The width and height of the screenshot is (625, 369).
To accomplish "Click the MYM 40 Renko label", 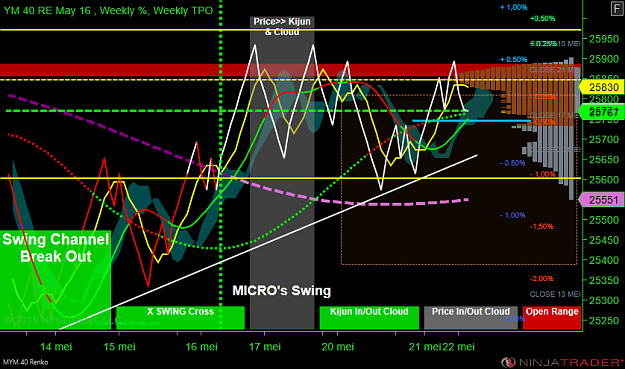I will point(26,362).
